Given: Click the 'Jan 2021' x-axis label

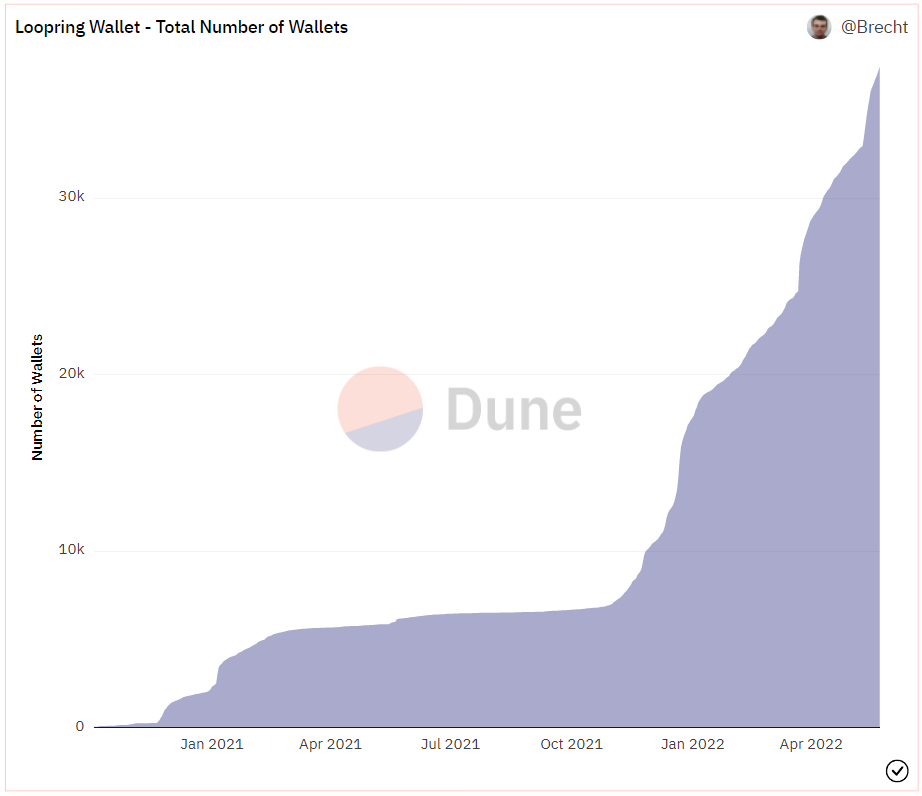Looking at the screenshot, I should point(212,744).
